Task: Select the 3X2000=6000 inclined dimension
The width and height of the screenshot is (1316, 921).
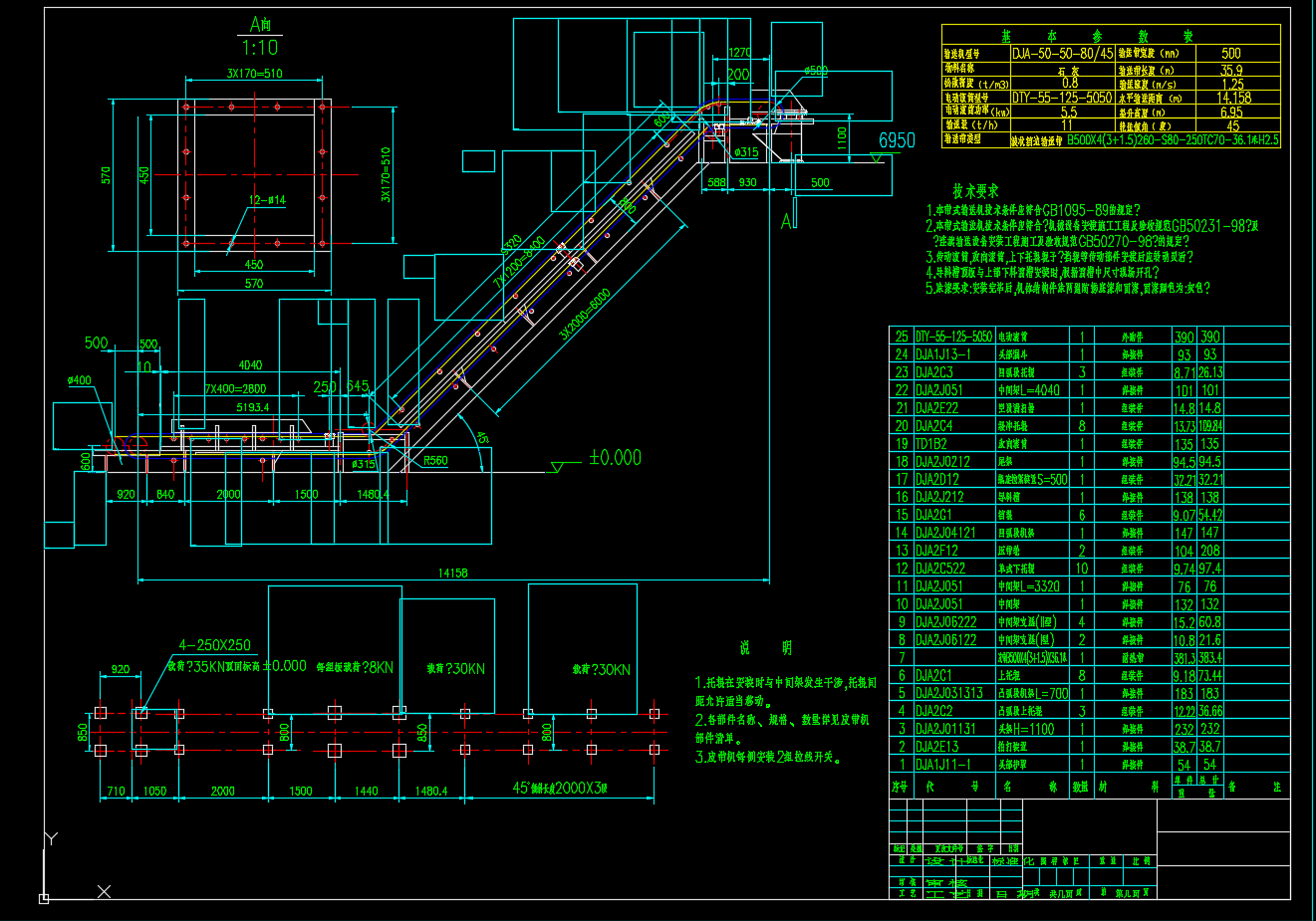Action: (x=585, y=315)
